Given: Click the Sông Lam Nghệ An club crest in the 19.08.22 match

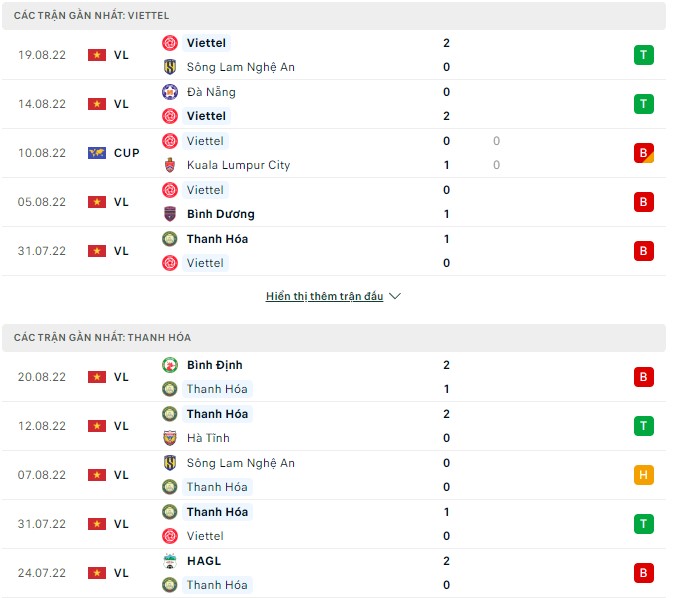Looking at the screenshot, I should (x=170, y=67).
